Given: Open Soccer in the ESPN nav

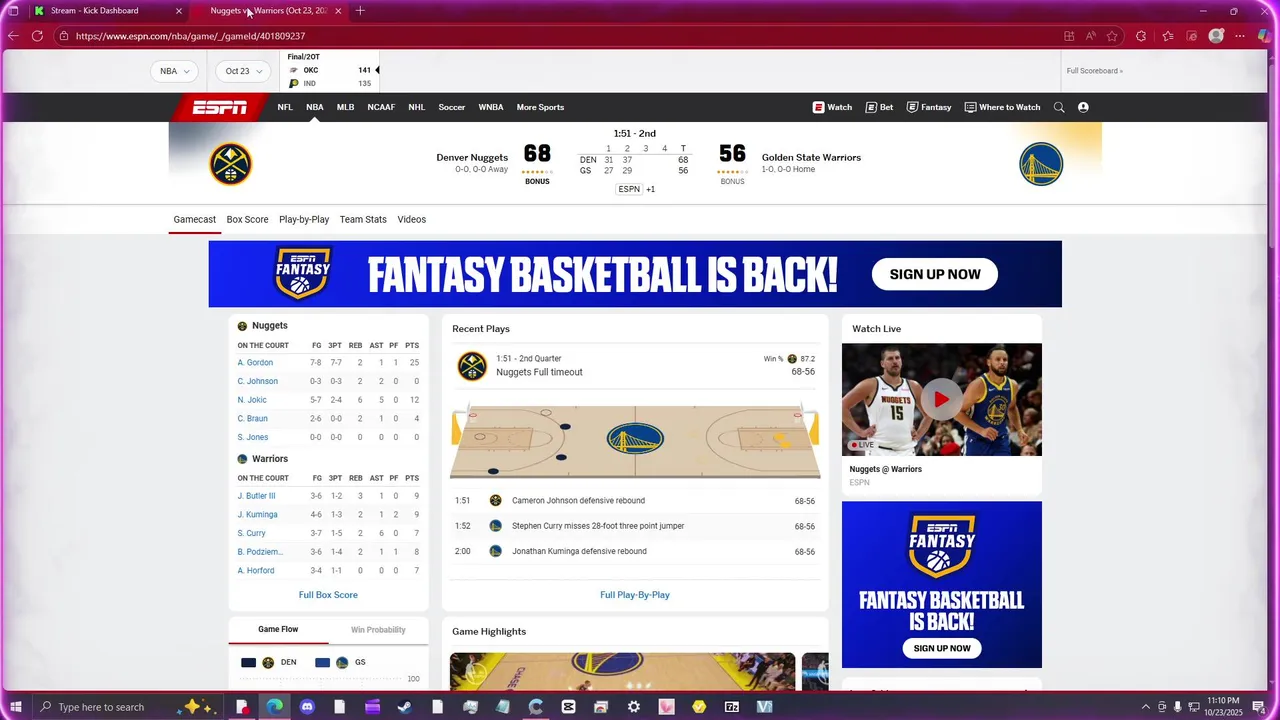Looking at the screenshot, I should (452, 107).
